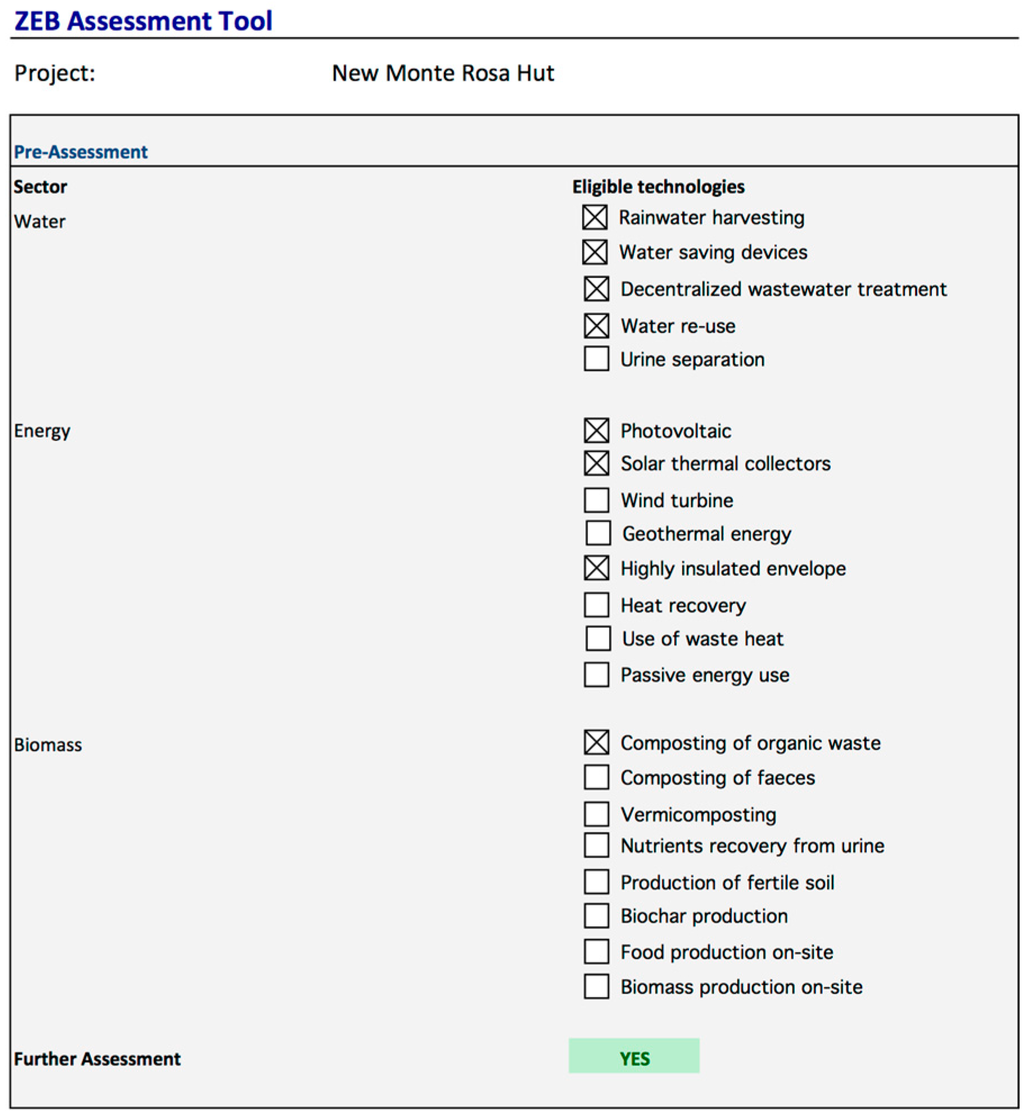1024x1111 pixels.
Task: Disable Decentralized wastewater treatment checkbox
Action: click(x=596, y=289)
